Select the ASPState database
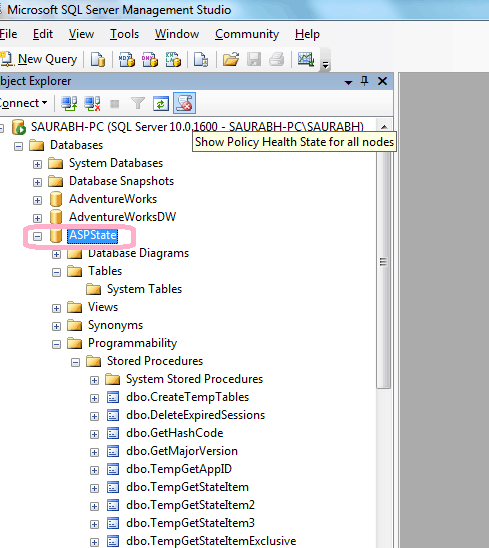Image resolution: width=489 pixels, height=548 pixels. 93,235
